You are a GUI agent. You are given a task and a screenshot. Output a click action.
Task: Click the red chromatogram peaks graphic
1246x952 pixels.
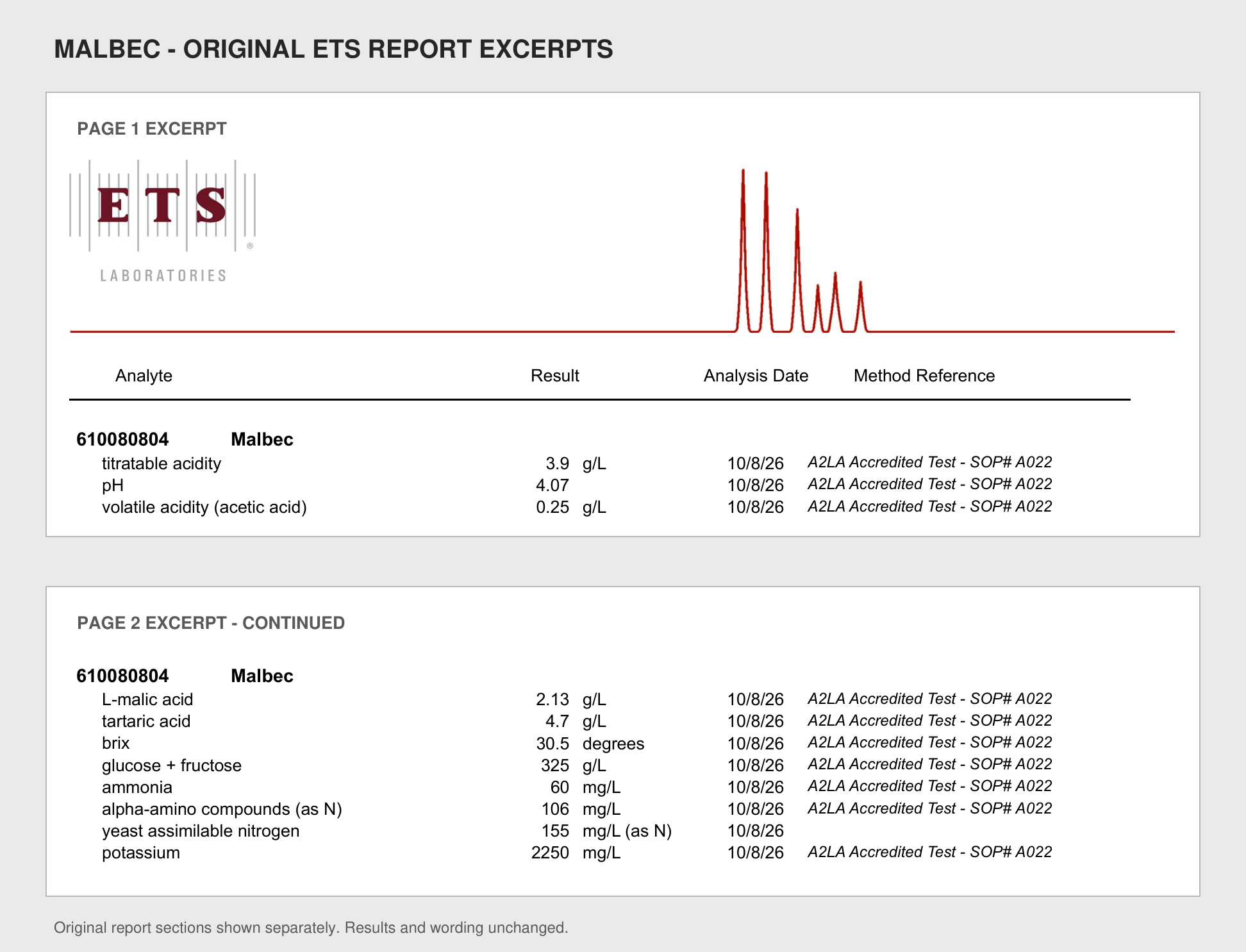(801, 251)
